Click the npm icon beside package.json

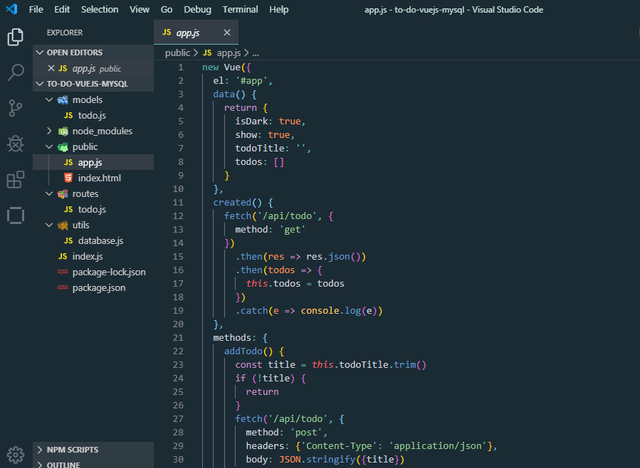(x=62, y=288)
